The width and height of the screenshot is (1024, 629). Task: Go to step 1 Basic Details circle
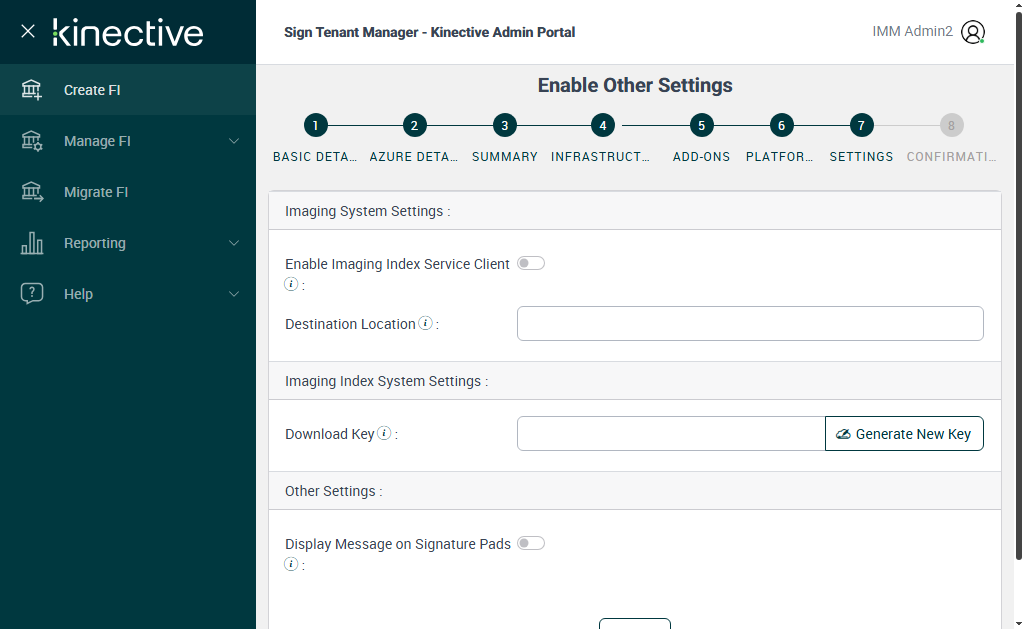[315, 125]
